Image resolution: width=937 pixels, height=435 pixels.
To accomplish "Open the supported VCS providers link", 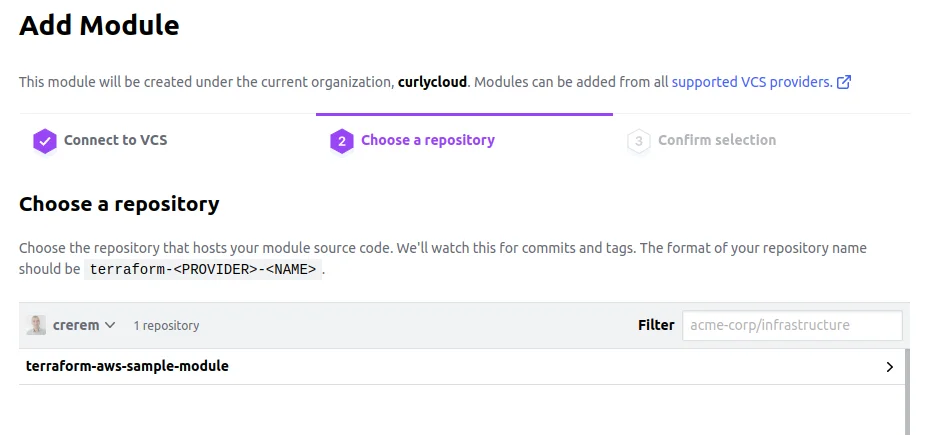I will click(752, 82).
